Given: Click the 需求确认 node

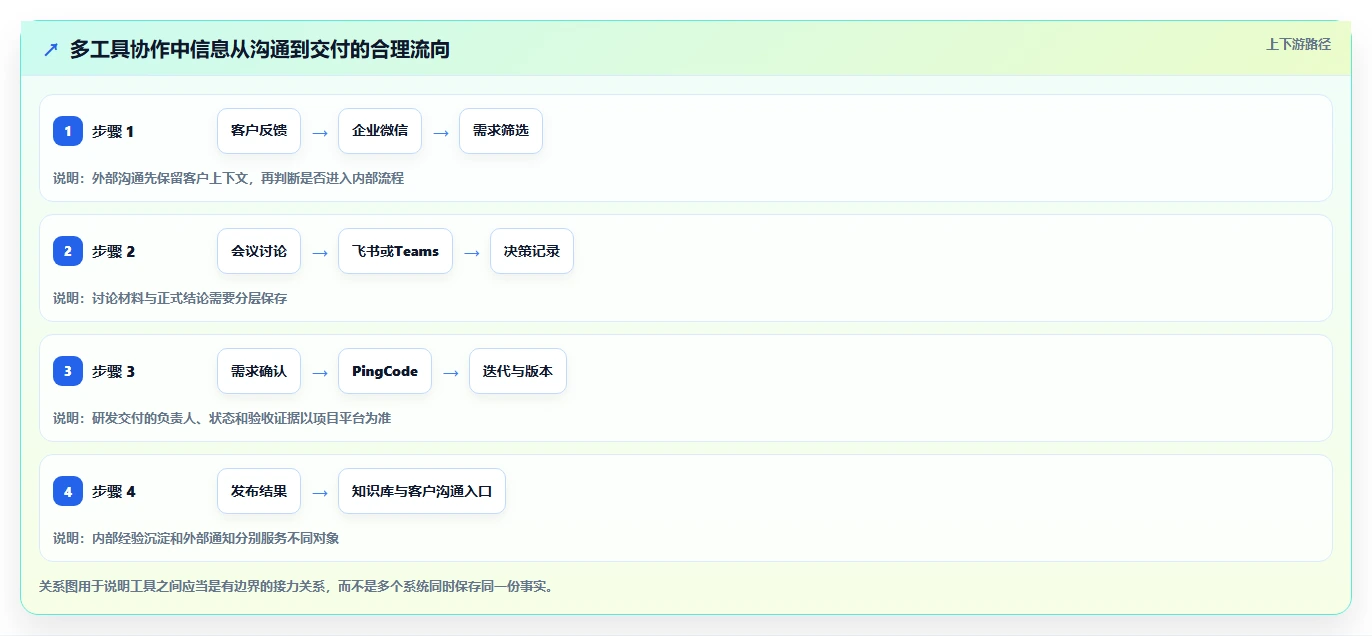Looking at the screenshot, I should click(x=259, y=371).
